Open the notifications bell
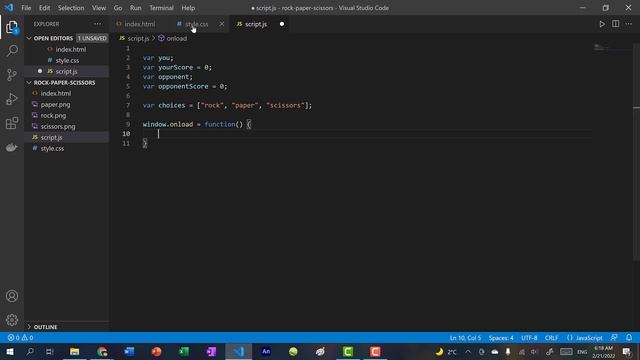Image resolution: width=640 pixels, height=360 pixels. coord(629,338)
